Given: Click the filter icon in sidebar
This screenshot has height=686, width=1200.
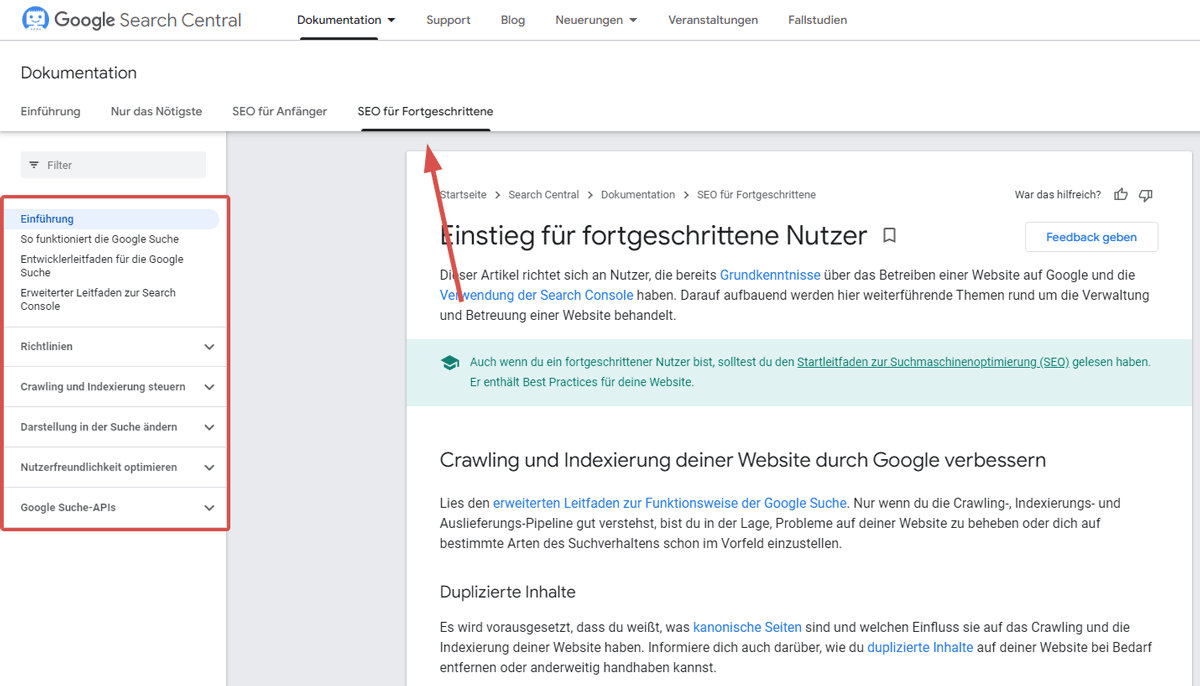Looking at the screenshot, I should click(x=34, y=165).
